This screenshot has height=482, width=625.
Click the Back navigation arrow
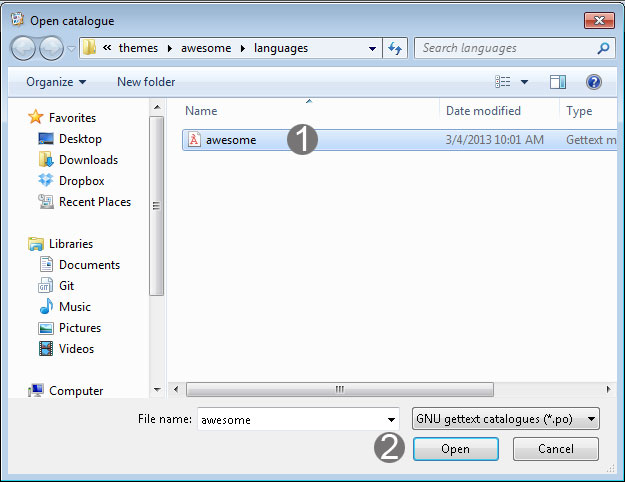pyautogui.click(x=24, y=48)
